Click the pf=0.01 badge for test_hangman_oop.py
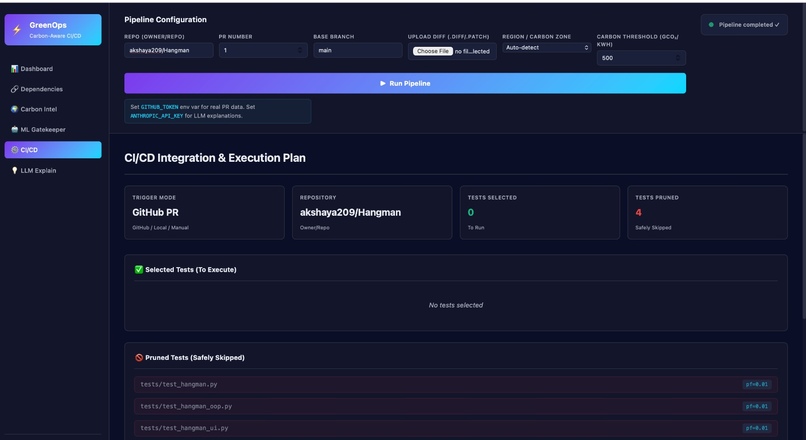Viewport: 806px width, 440px height. (x=757, y=407)
